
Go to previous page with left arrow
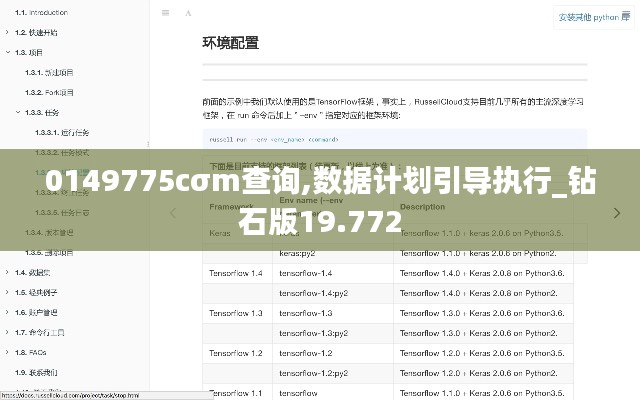click(x=173, y=213)
